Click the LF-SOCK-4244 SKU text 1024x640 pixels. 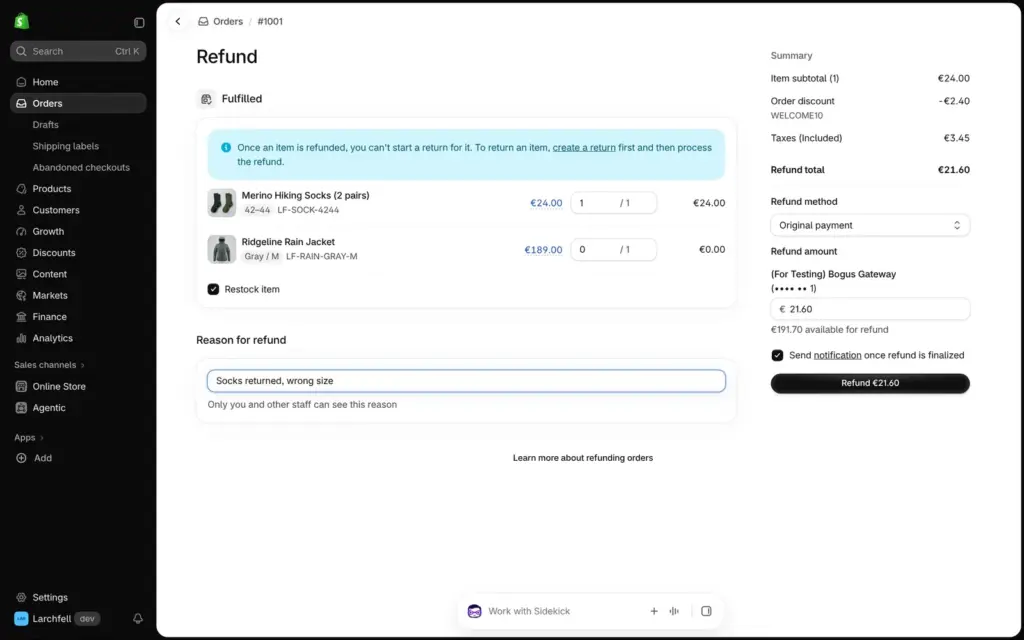[x=308, y=210]
